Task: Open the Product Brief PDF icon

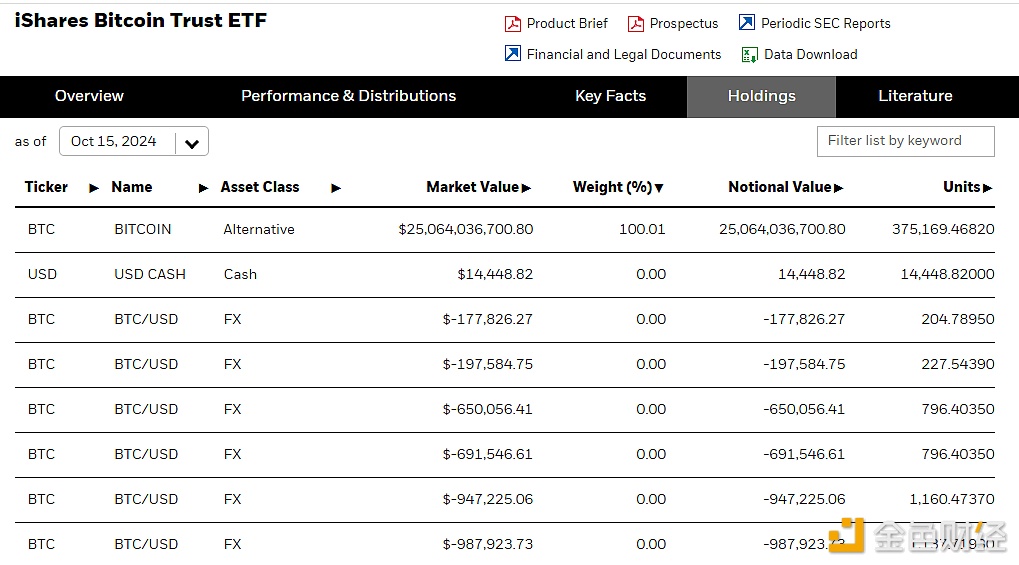Action: 513,24
